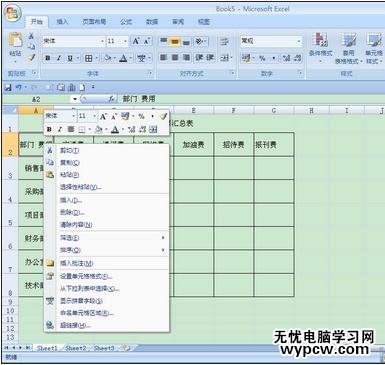Apply percent style from ribbon number group
The width and height of the screenshot is (385, 365).
pyautogui.click(x=263, y=58)
